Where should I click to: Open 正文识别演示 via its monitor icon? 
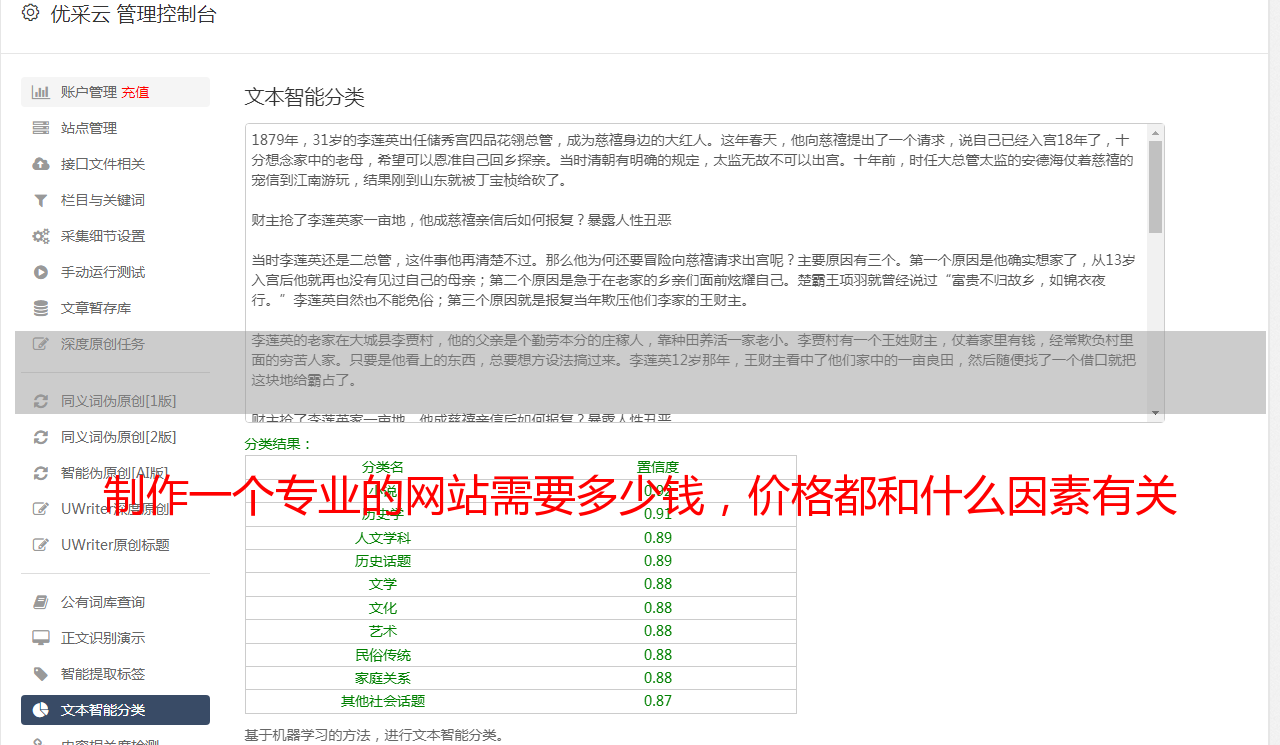point(41,638)
